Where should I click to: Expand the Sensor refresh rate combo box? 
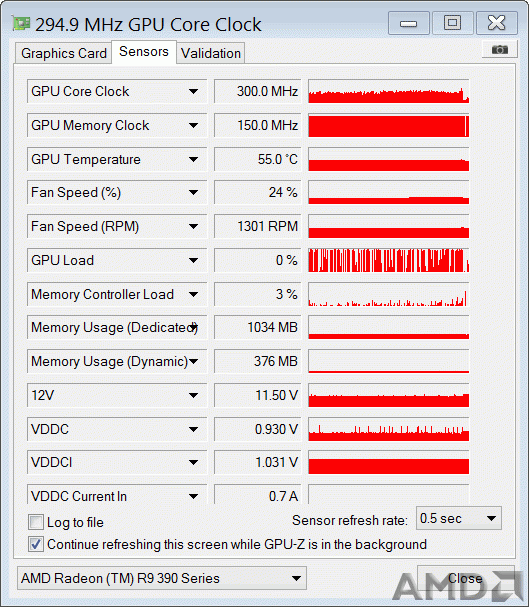pos(459,518)
